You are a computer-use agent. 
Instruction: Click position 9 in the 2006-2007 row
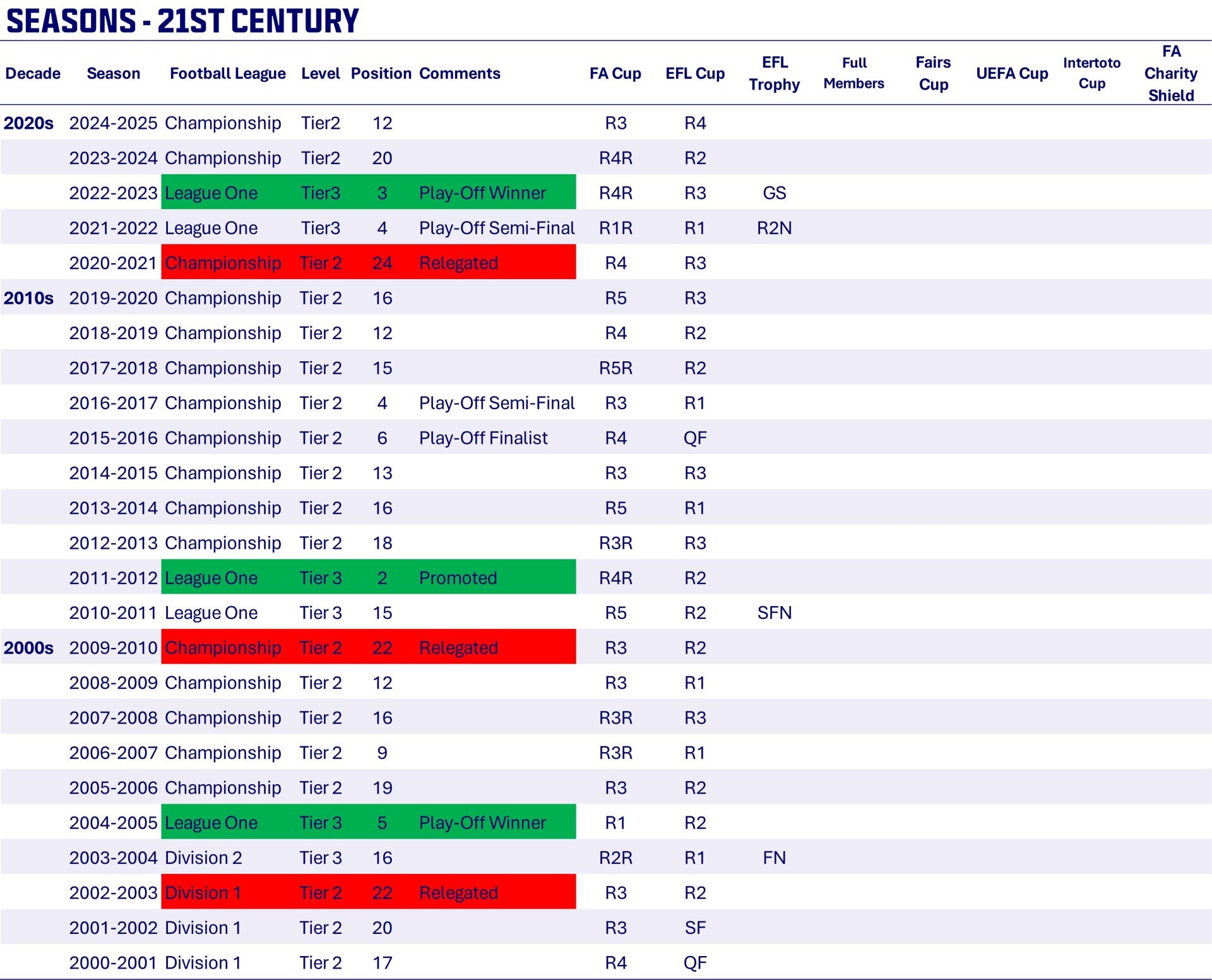click(382, 753)
